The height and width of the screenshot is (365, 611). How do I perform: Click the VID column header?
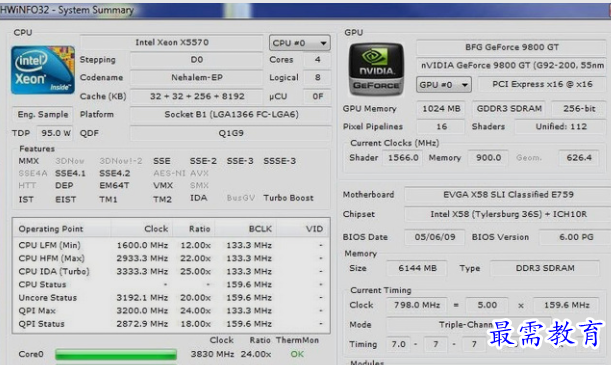click(x=314, y=229)
